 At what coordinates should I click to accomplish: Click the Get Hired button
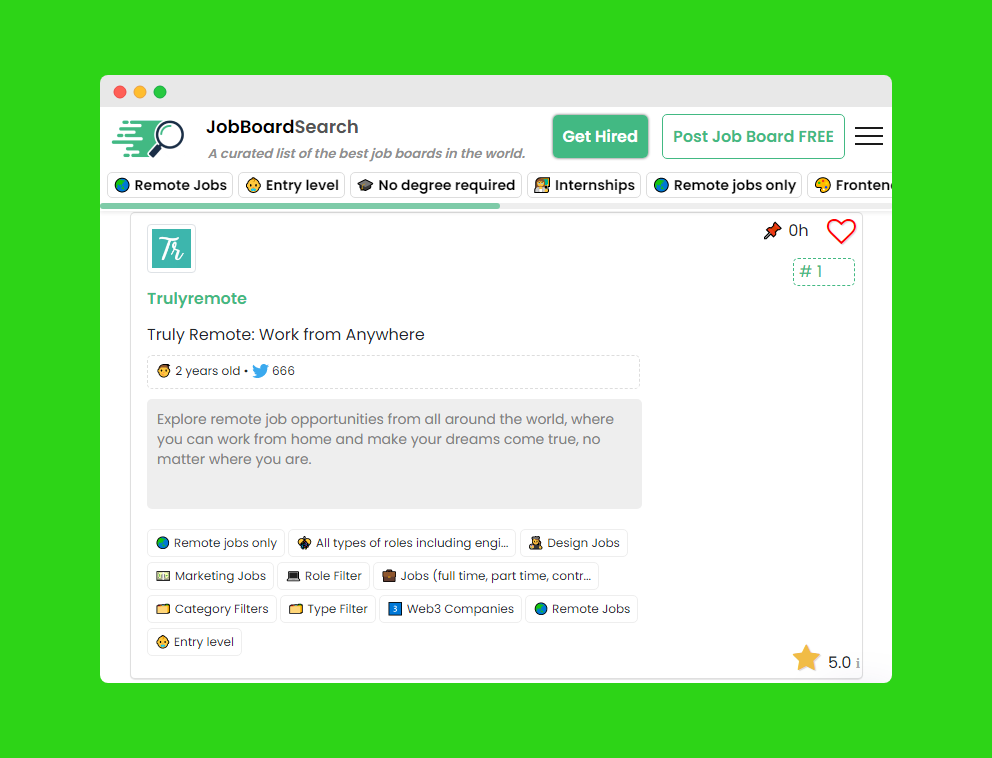[600, 136]
